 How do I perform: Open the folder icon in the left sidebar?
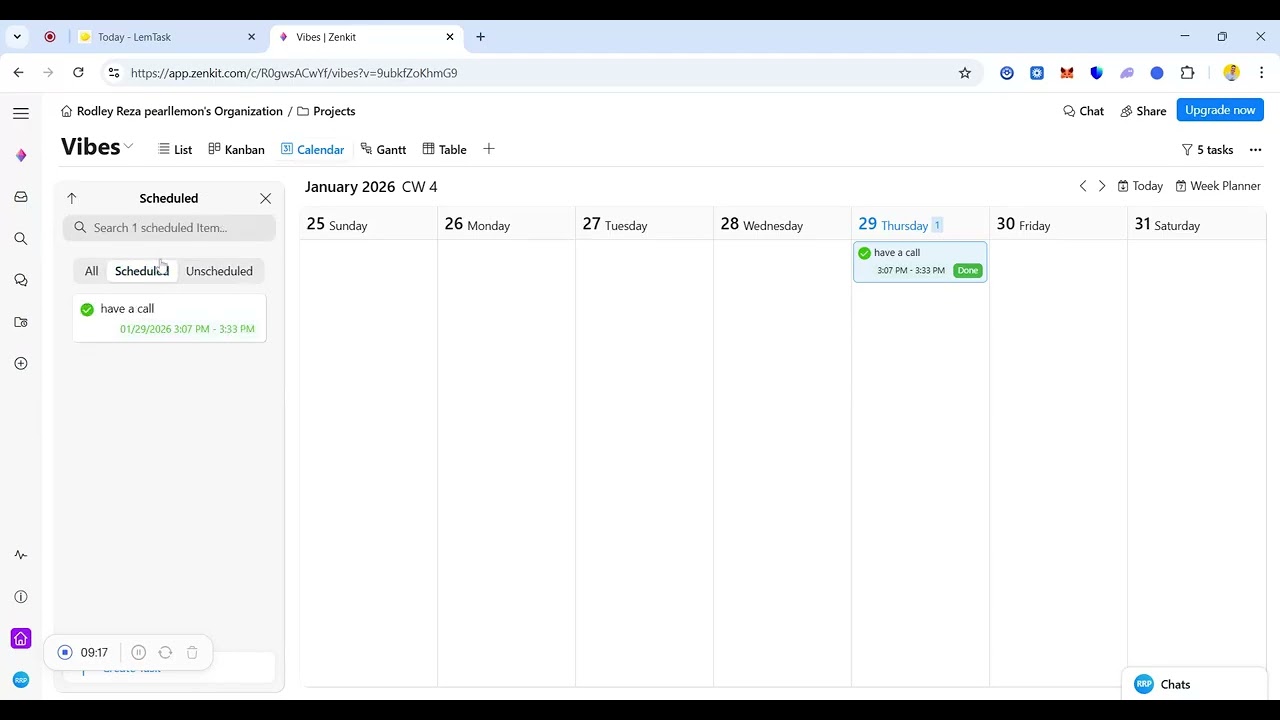click(x=21, y=322)
